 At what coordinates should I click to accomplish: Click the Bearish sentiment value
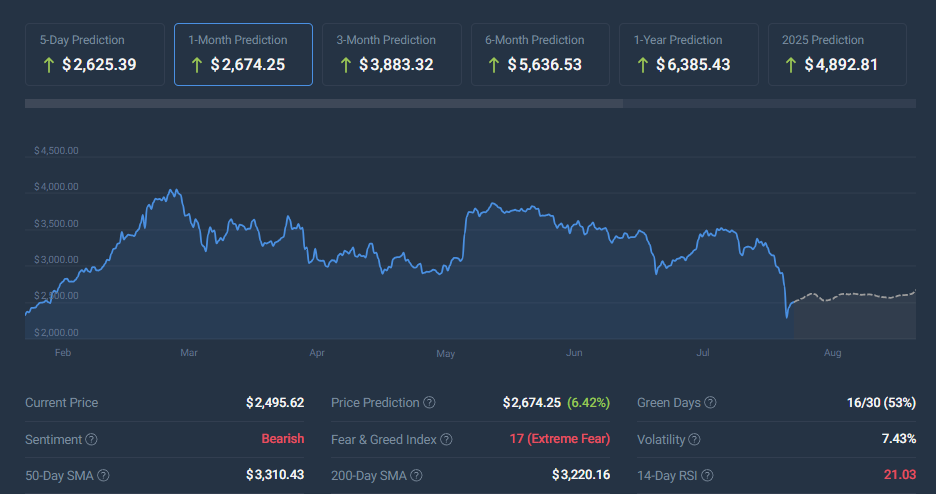pyautogui.click(x=282, y=439)
